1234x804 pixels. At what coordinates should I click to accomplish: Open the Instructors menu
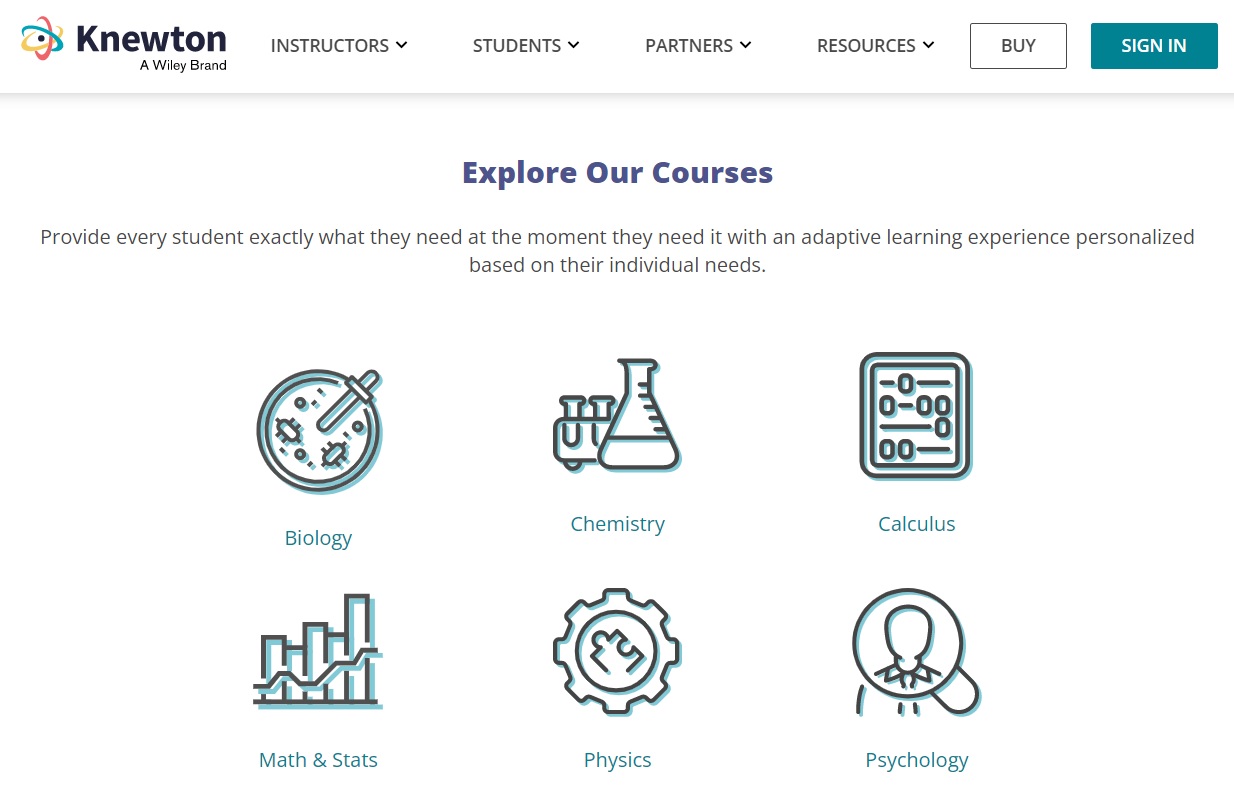(330, 46)
